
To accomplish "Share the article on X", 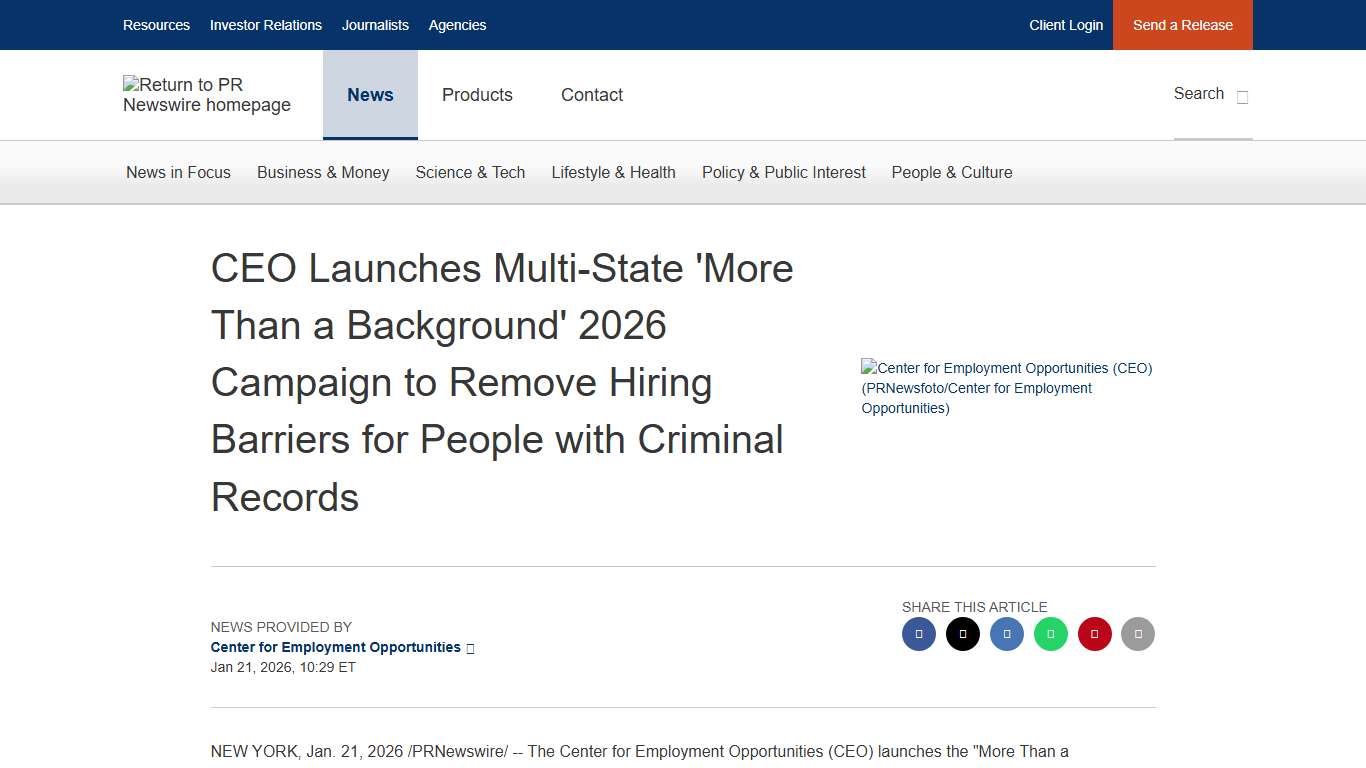I will pos(963,634).
